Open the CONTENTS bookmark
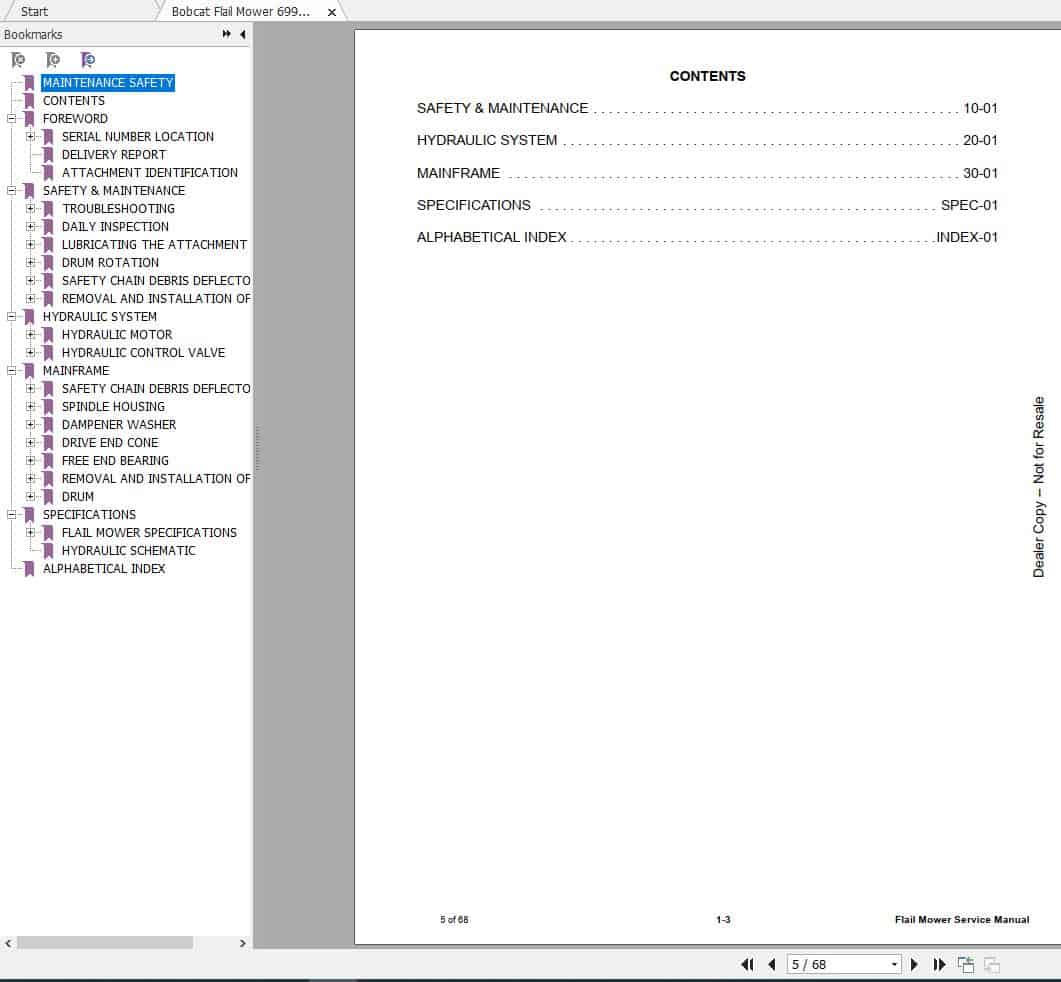Image resolution: width=1061 pixels, height=982 pixels. pos(74,100)
